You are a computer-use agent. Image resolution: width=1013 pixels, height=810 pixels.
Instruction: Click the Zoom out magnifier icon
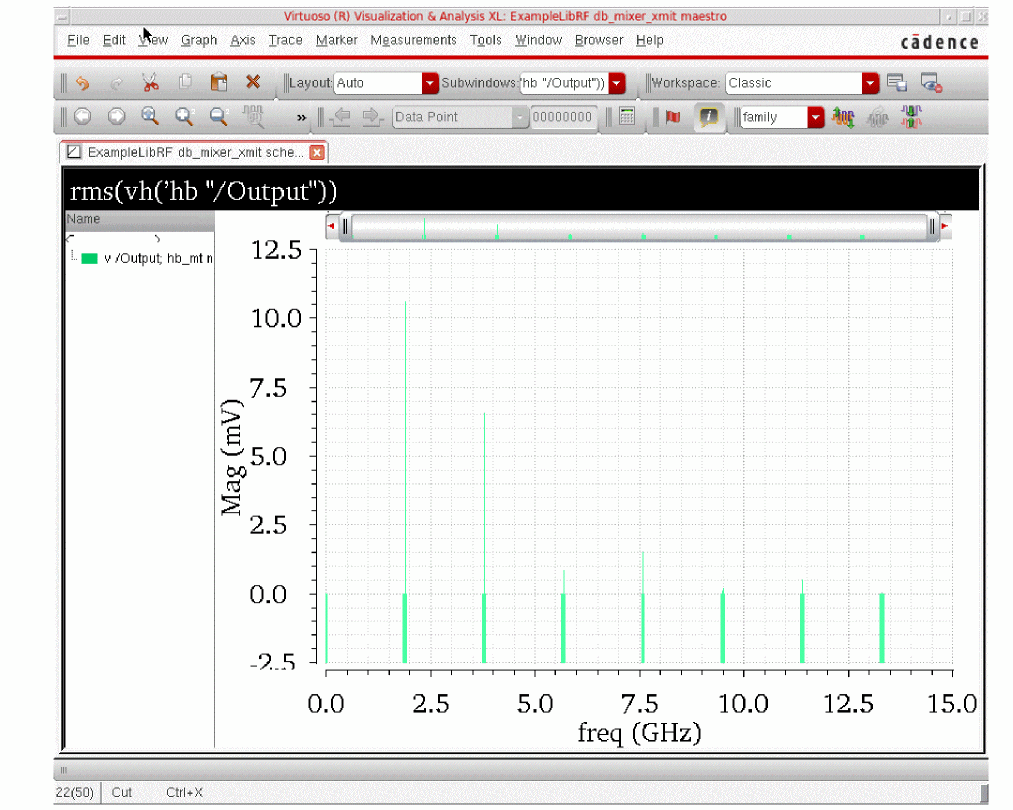point(219,116)
